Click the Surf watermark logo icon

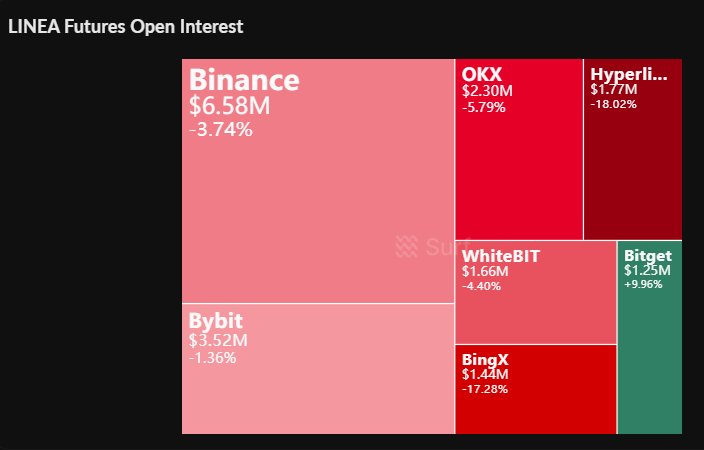point(405,246)
